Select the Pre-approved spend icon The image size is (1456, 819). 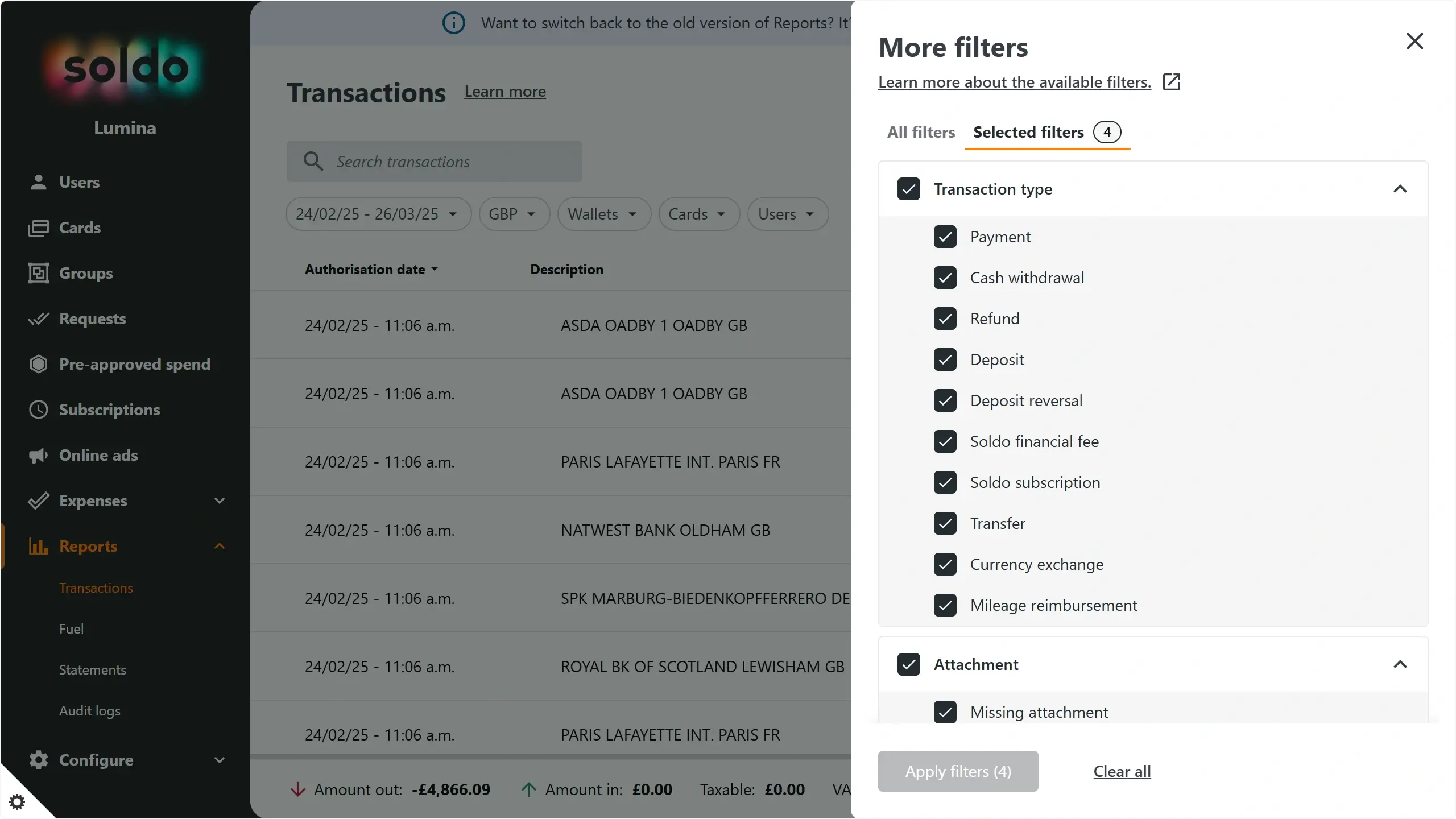point(38,364)
